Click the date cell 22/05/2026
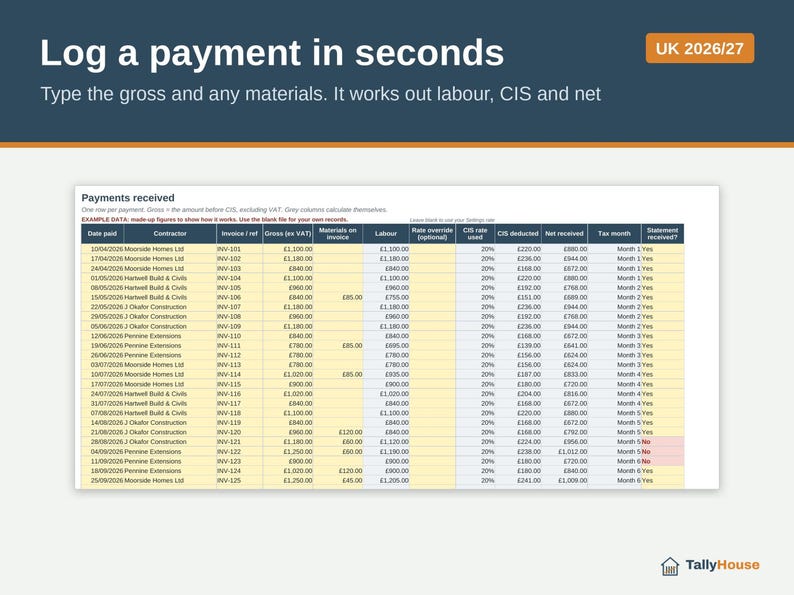The height and width of the screenshot is (595, 794). pyautogui.click(x=103, y=307)
